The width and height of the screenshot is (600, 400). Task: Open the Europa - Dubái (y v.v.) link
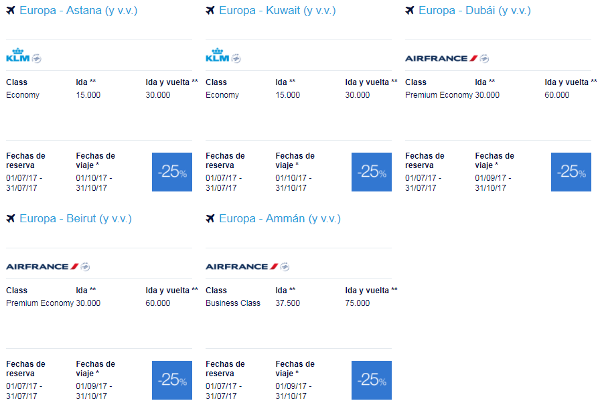(475, 10)
